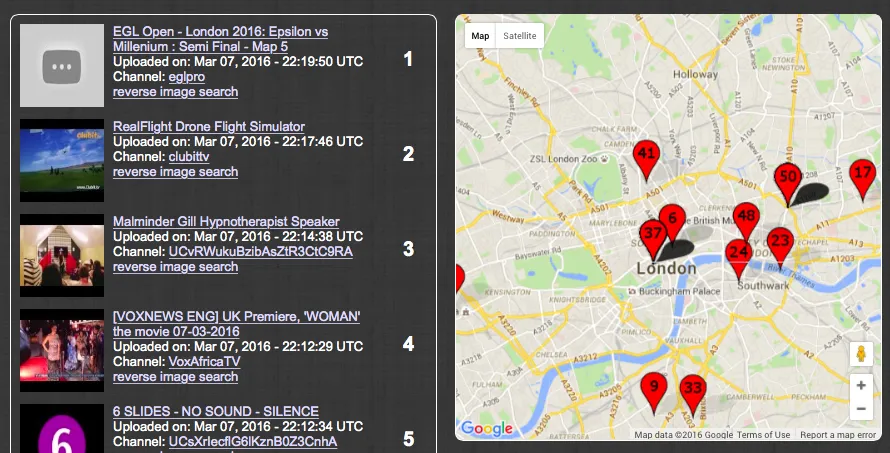Open EGL Open London 2016 video title
This screenshot has width=890, height=453.
click(220, 39)
